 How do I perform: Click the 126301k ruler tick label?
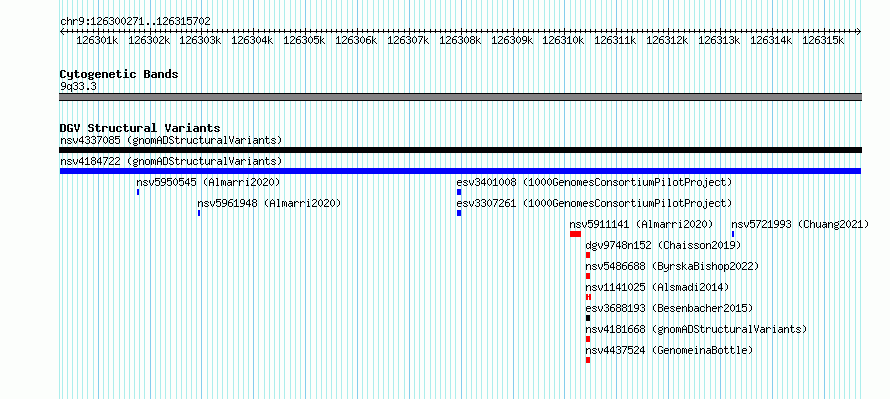(97, 40)
